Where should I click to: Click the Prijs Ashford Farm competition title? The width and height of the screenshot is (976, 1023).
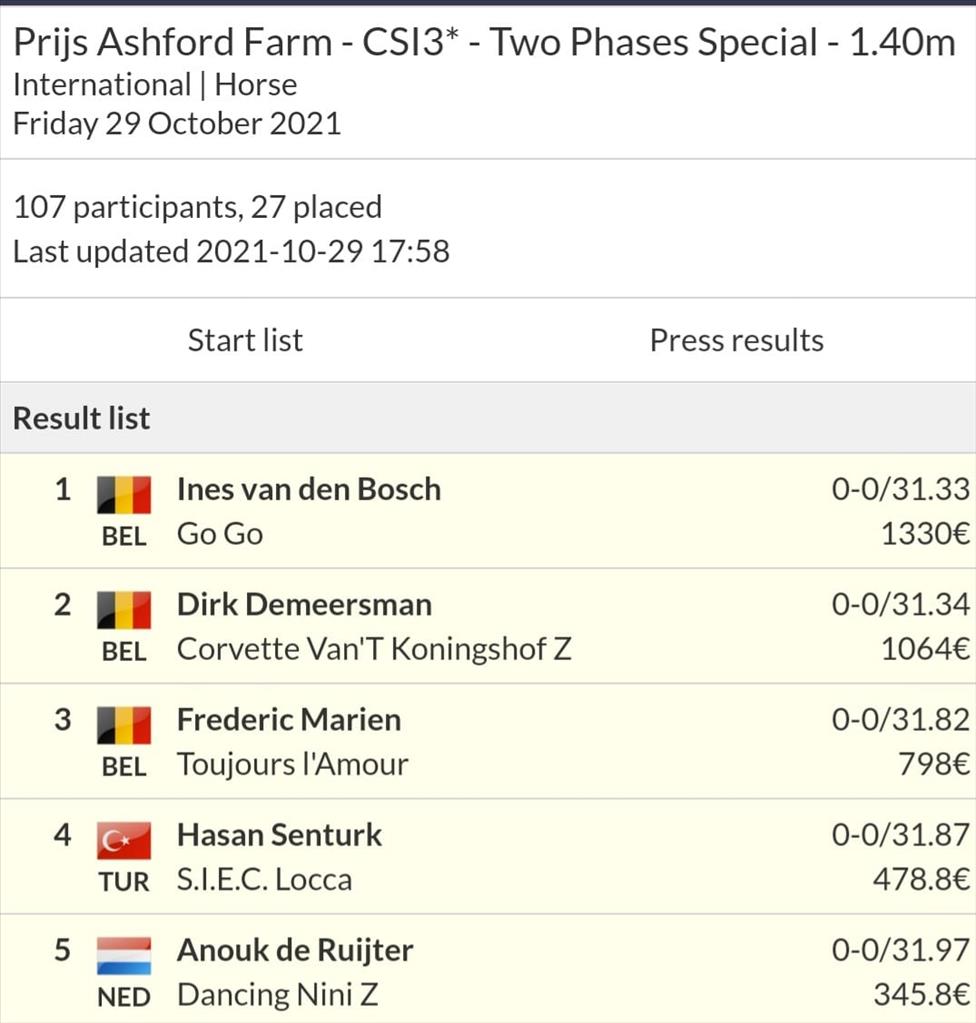click(x=484, y=43)
